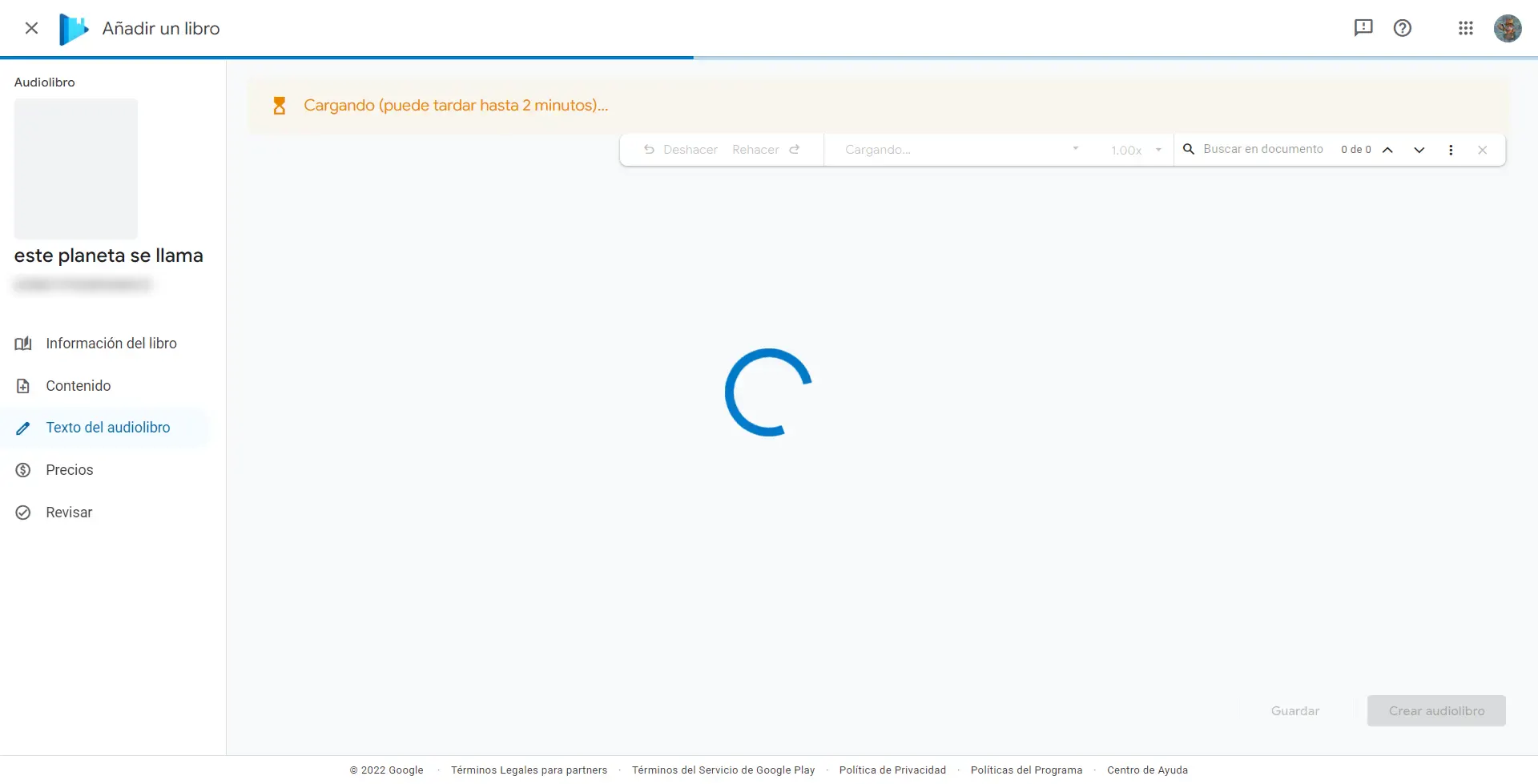Open the three-dot search options menu
The width and height of the screenshot is (1538, 784).
pos(1451,150)
